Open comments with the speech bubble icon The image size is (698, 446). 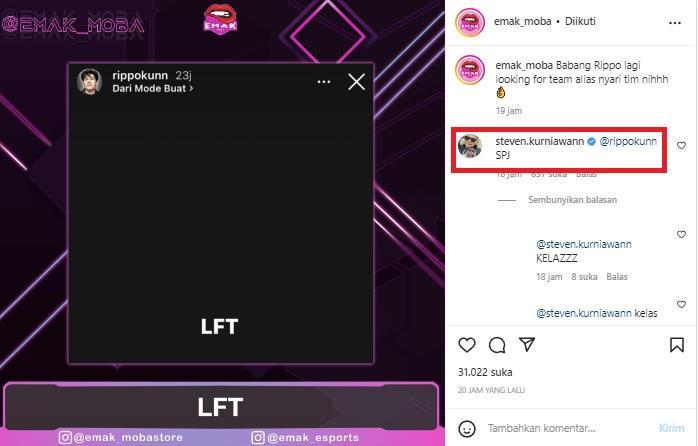(x=497, y=345)
